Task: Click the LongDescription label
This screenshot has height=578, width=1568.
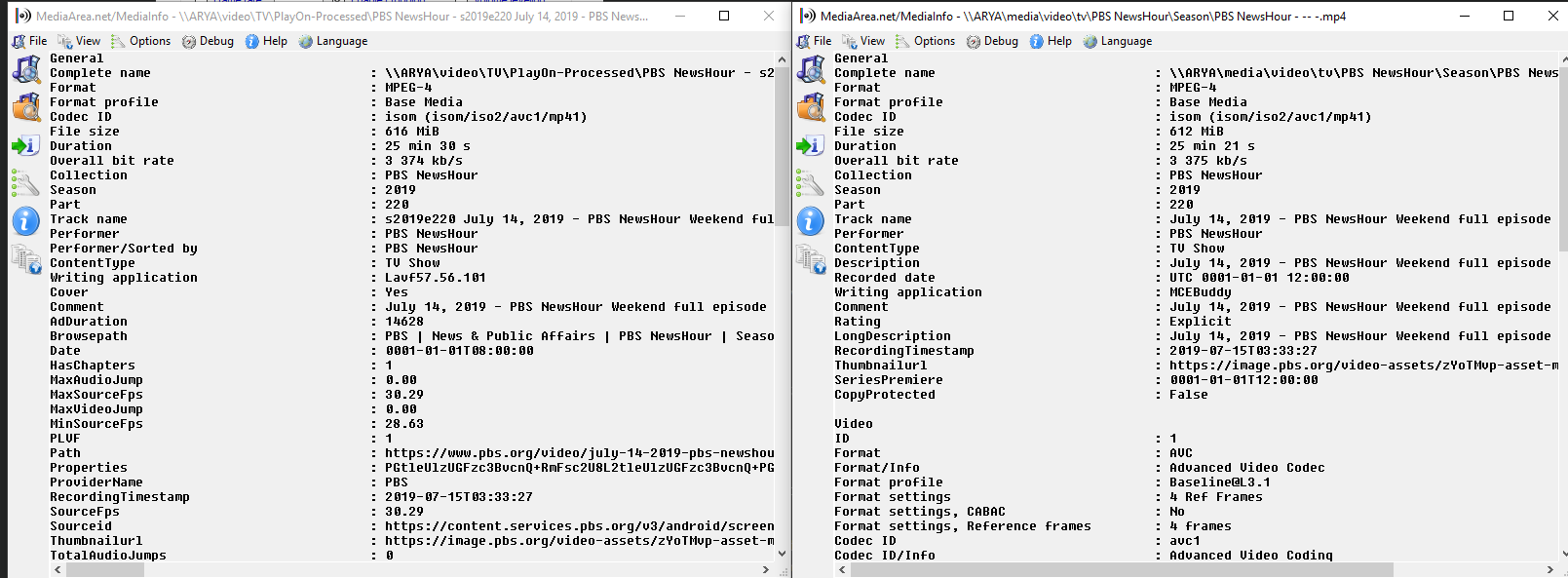Action: pos(893,336)
